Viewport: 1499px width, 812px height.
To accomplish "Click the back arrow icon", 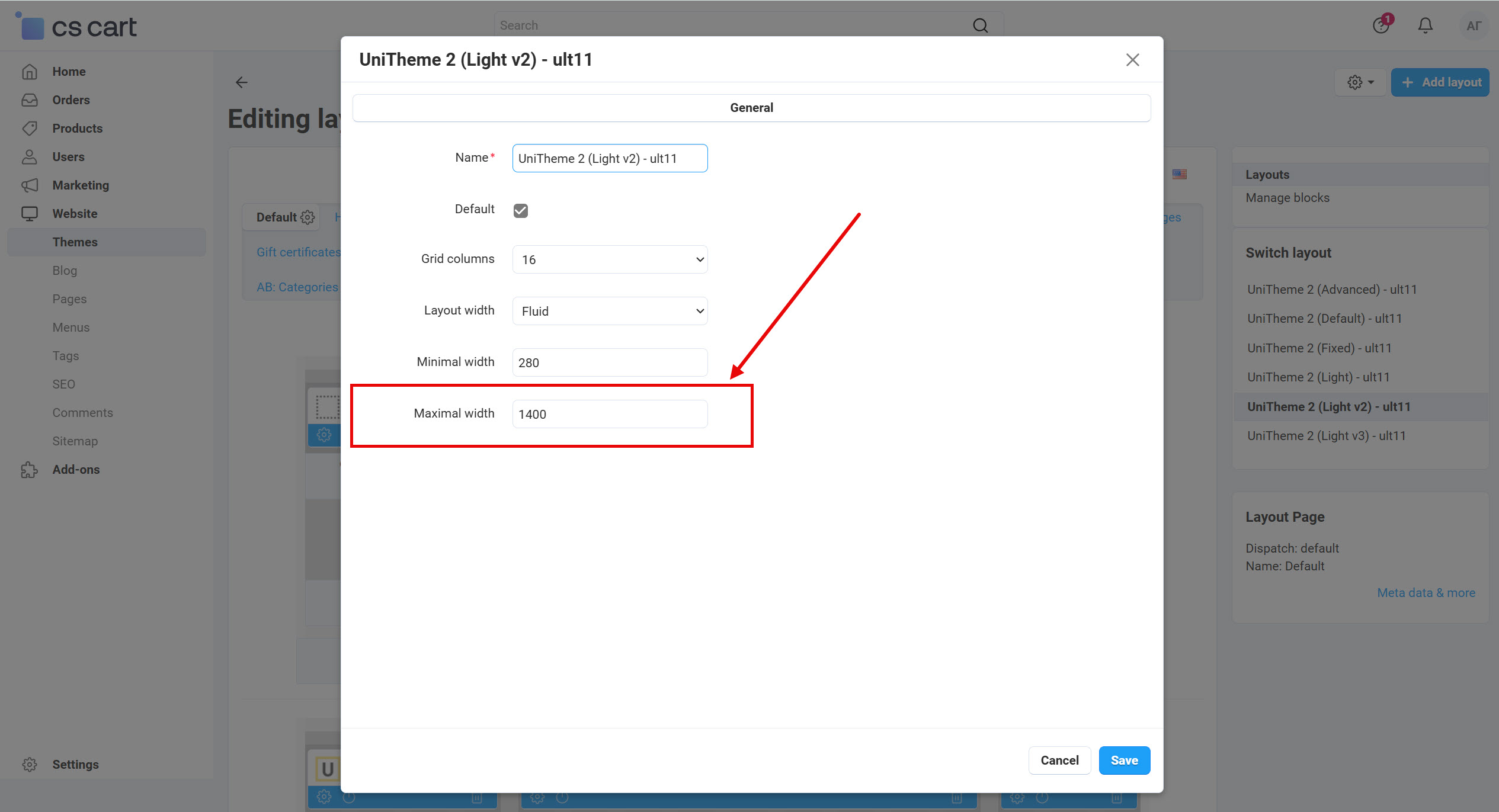I will tap(241, 82).
